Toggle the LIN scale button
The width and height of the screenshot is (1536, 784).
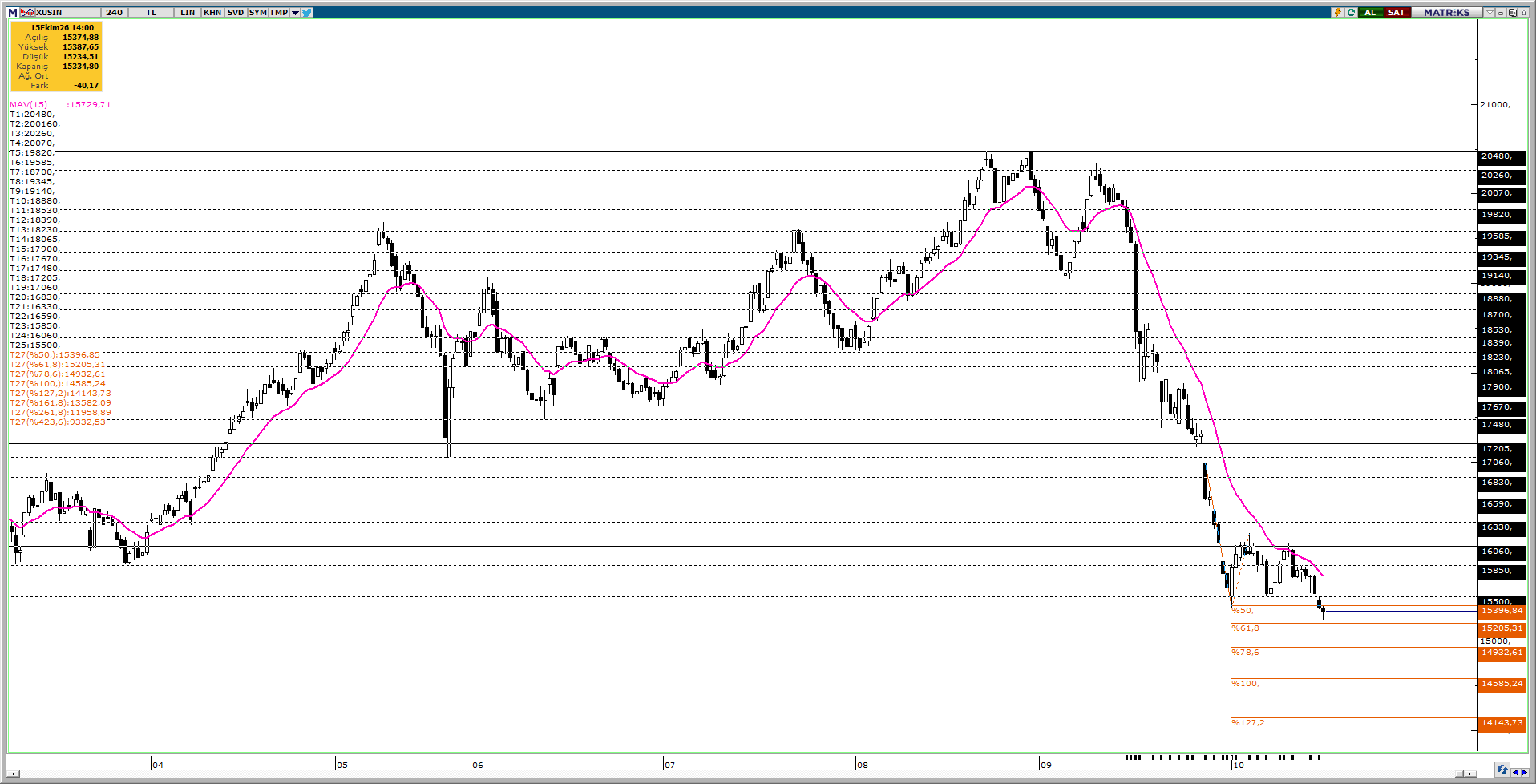pos(188,13)
